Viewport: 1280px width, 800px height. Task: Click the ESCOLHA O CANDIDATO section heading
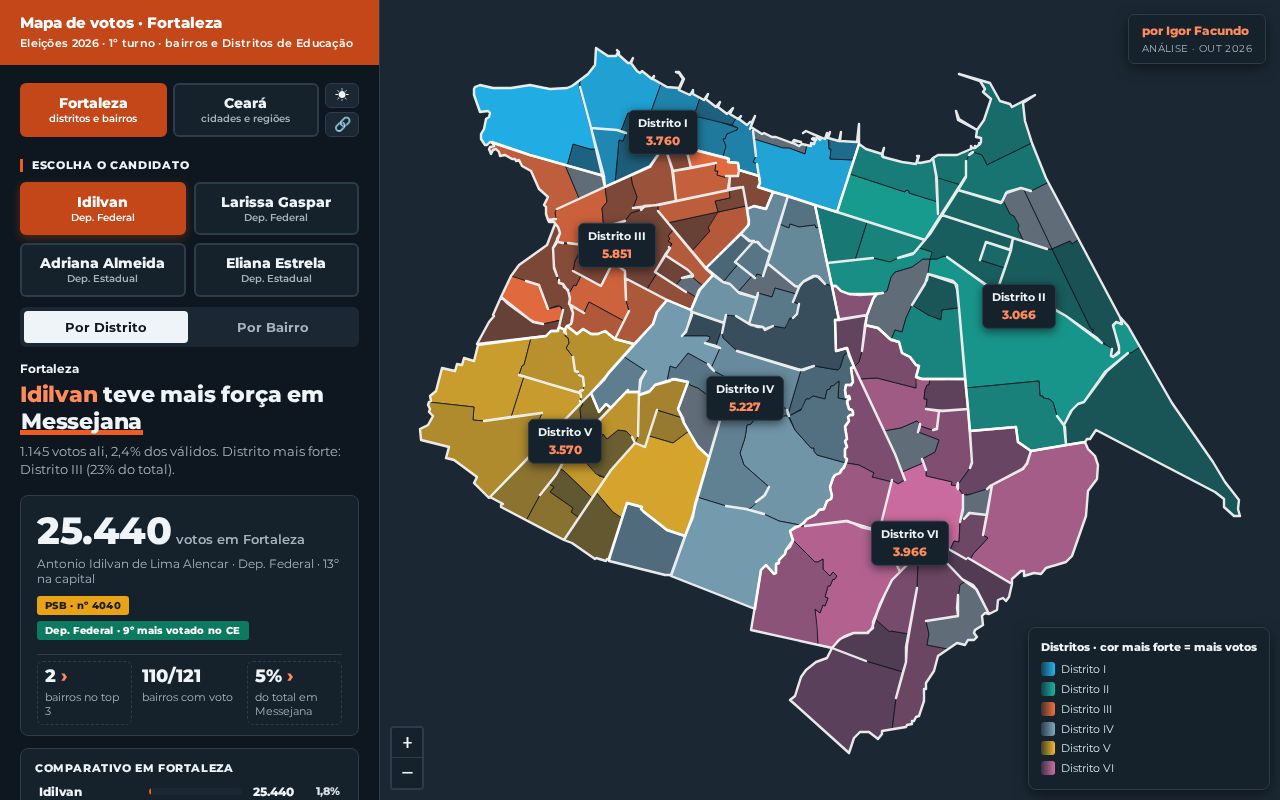[110, 165]
